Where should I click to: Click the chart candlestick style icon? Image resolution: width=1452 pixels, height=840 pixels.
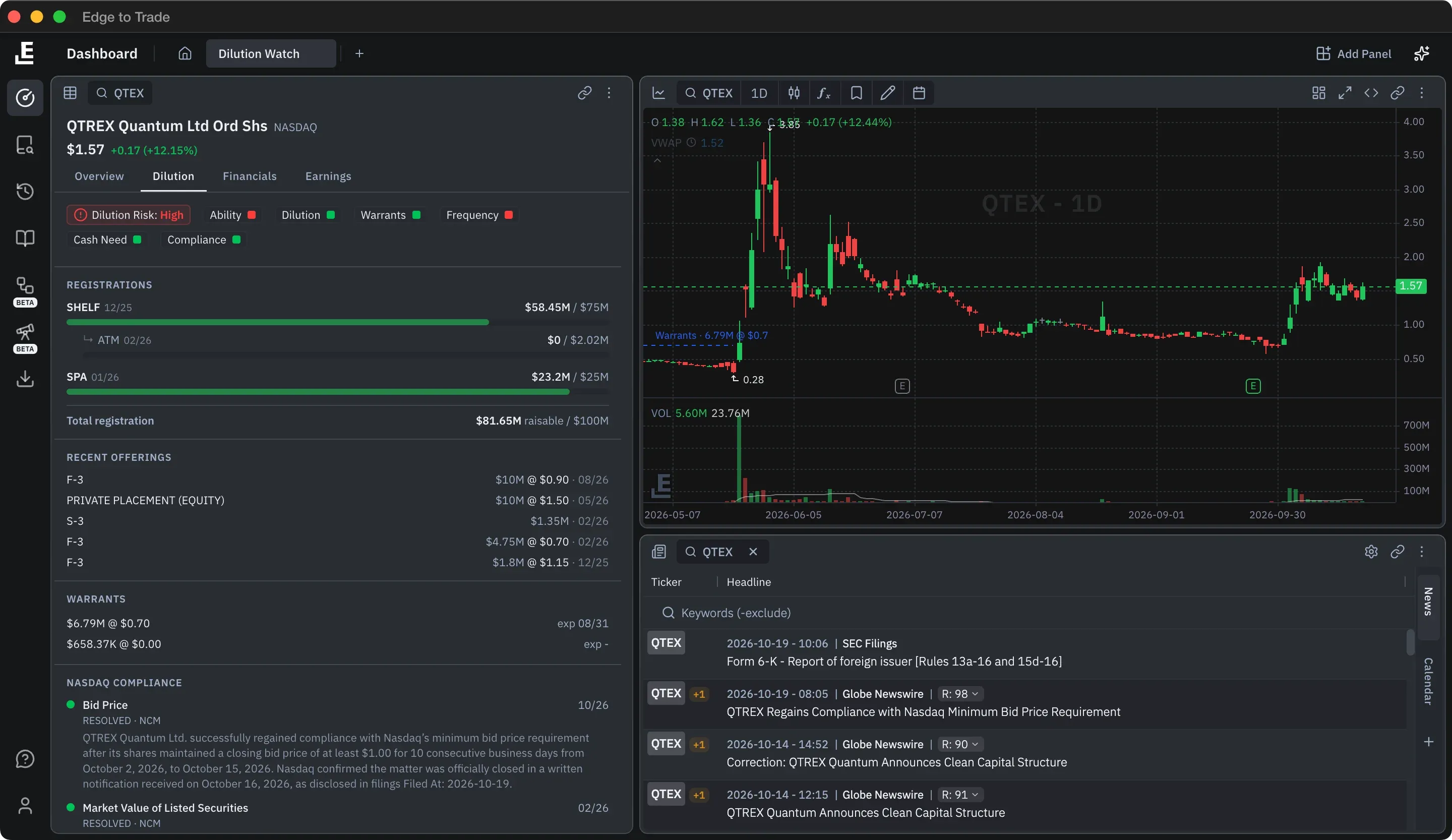click(794, 93)
